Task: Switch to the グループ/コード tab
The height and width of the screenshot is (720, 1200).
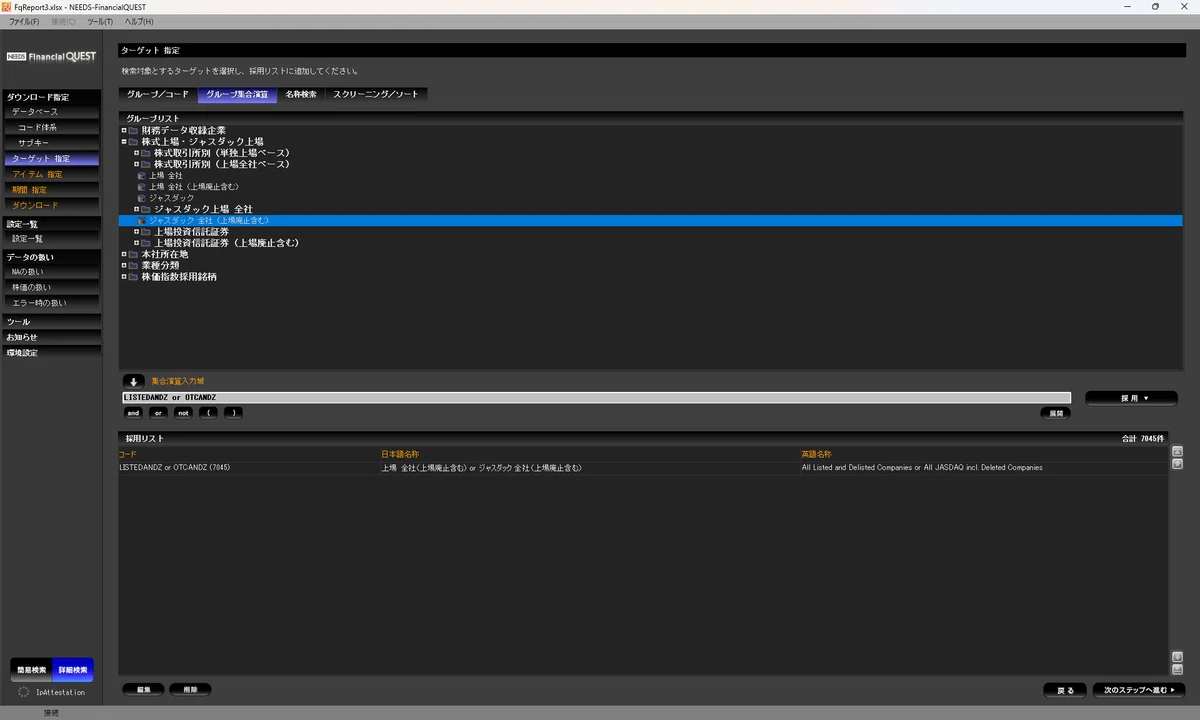Action: (158, 94)
